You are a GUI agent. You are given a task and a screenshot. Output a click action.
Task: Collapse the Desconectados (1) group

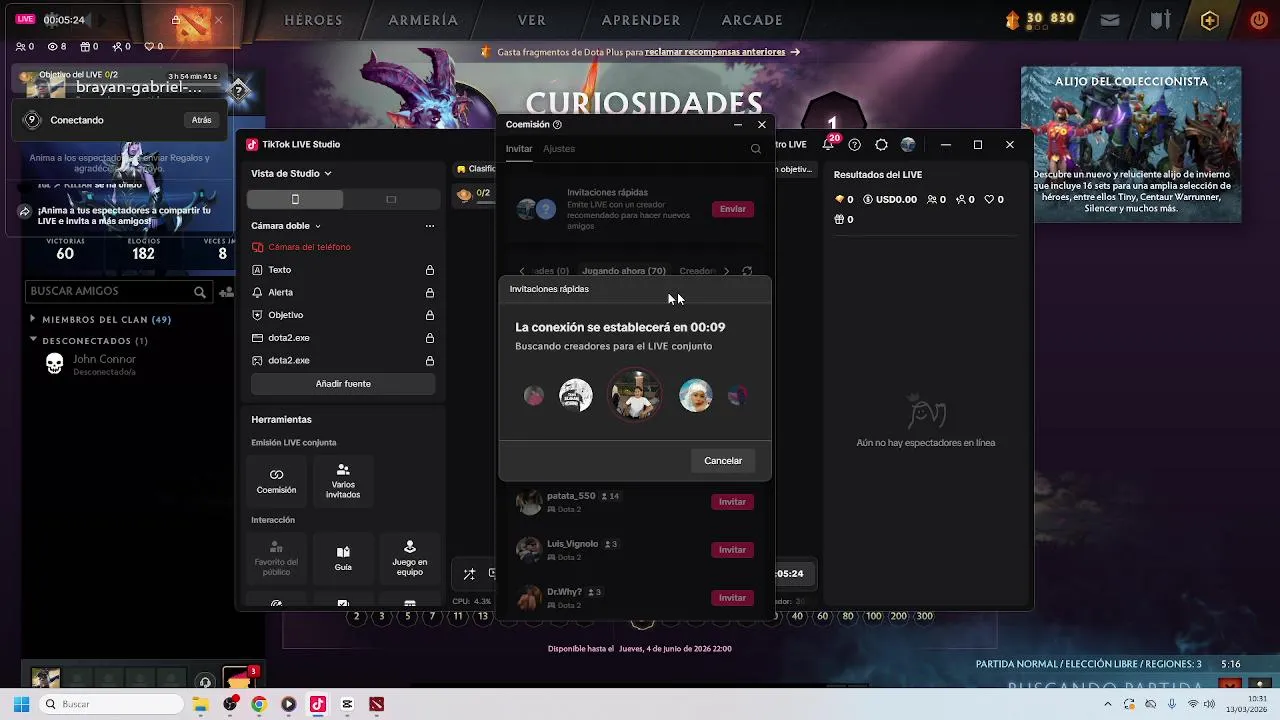tap(89, 341)
